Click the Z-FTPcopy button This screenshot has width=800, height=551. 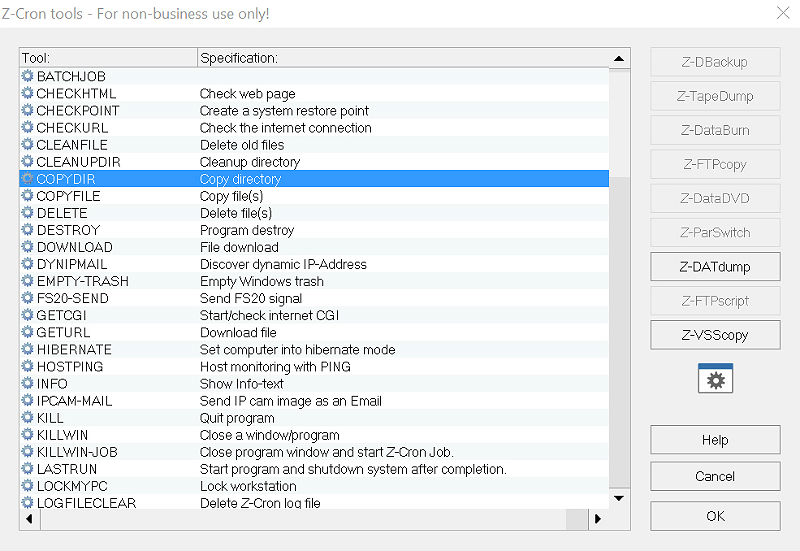715,164
